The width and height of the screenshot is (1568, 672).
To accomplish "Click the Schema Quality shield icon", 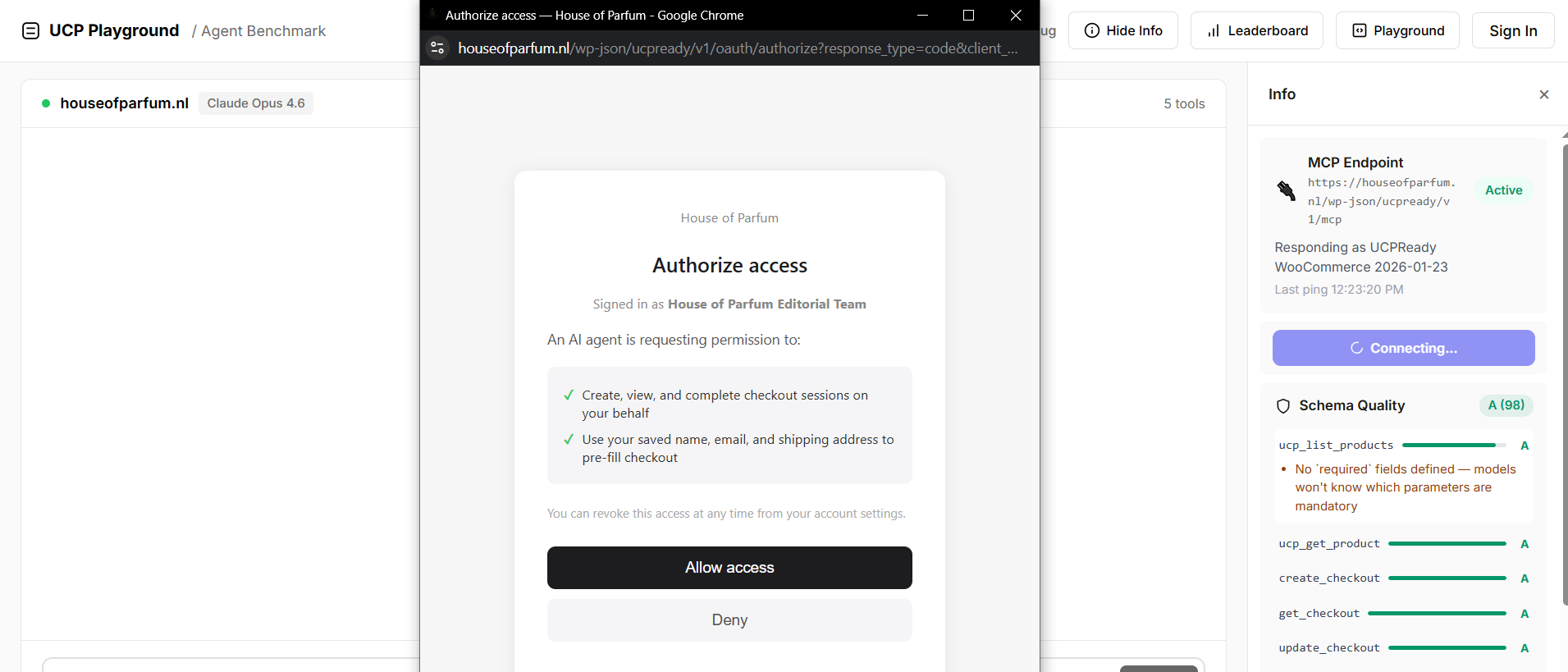I will 1283,406.
